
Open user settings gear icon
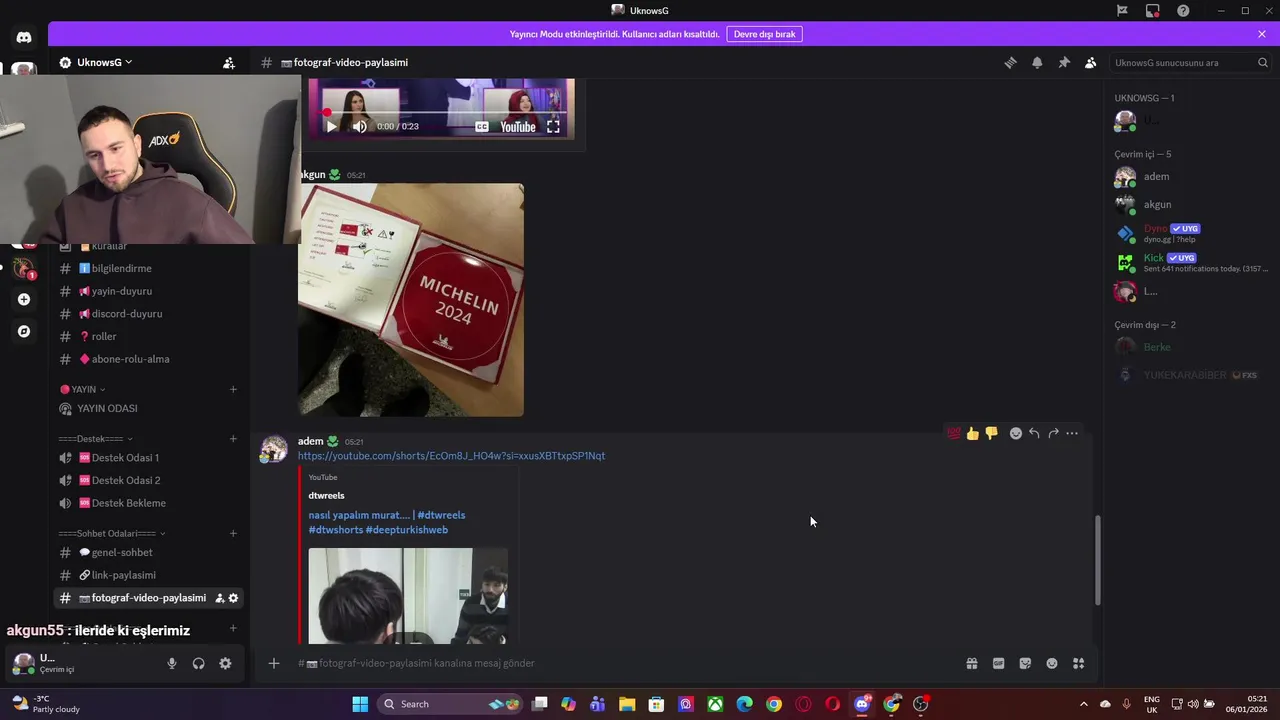(x=225, y=663)
